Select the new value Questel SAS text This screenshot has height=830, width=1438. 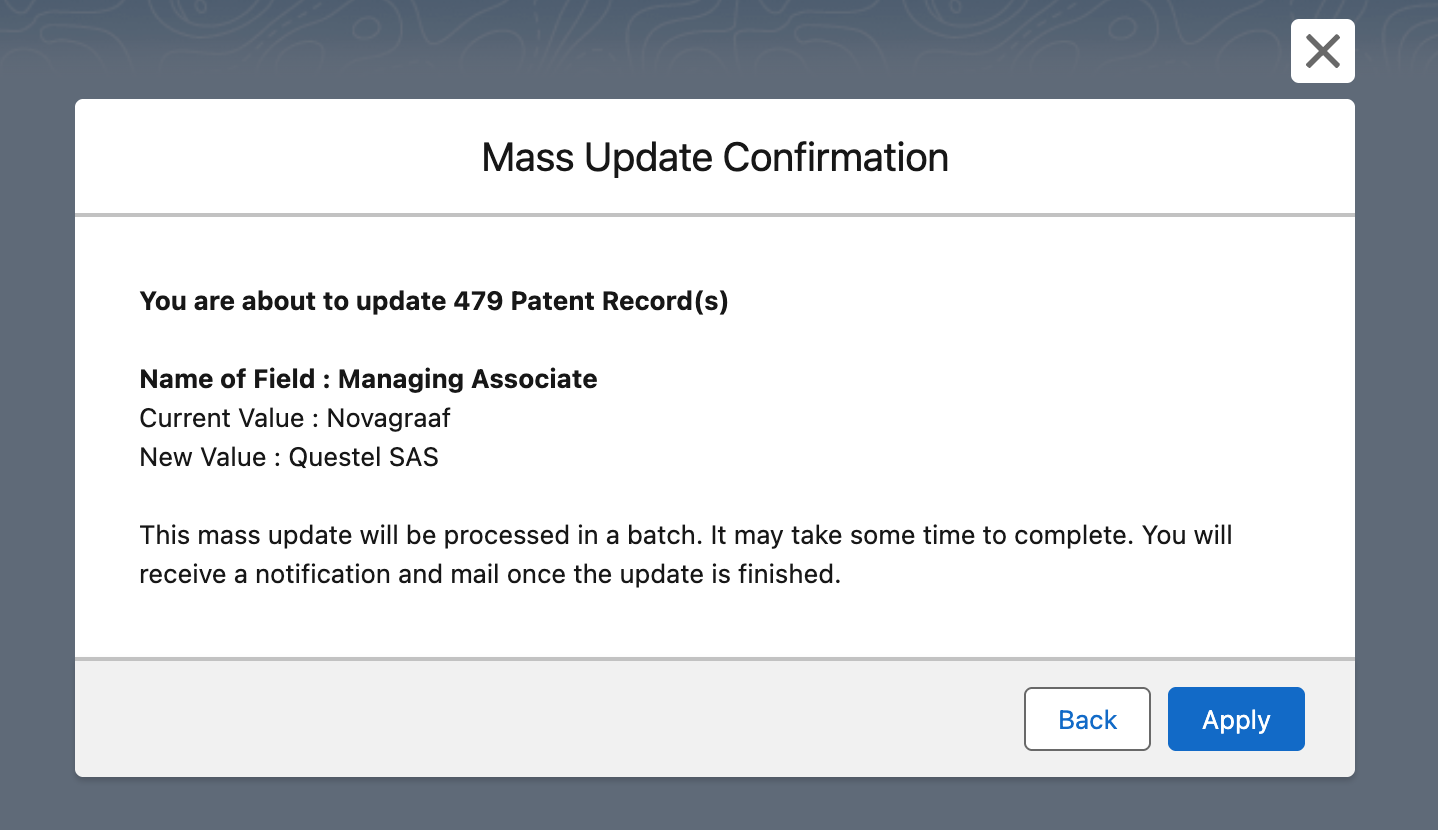click(364, 457)
